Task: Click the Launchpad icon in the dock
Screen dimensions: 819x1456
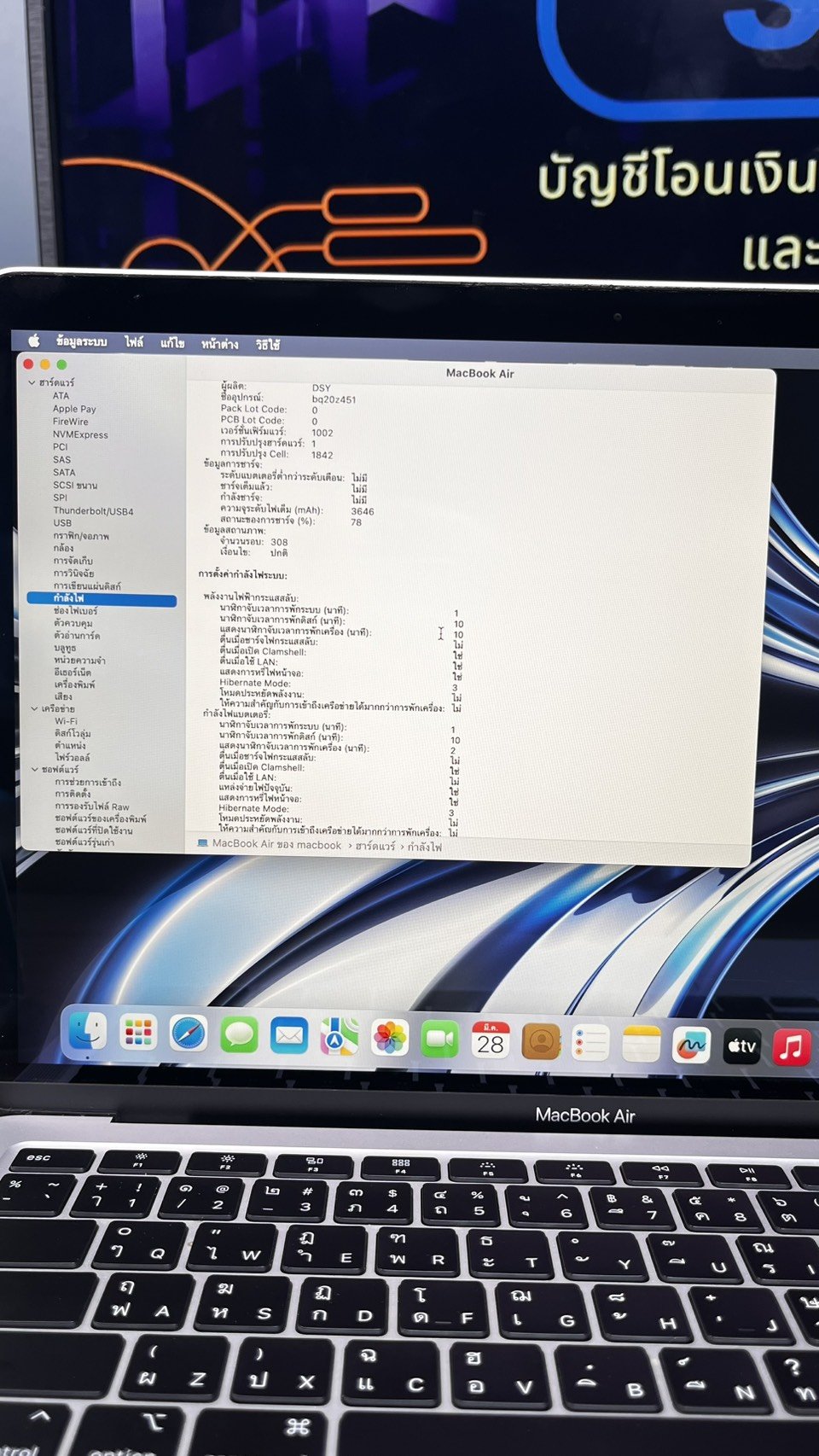Action: [x=138, y=1033]
